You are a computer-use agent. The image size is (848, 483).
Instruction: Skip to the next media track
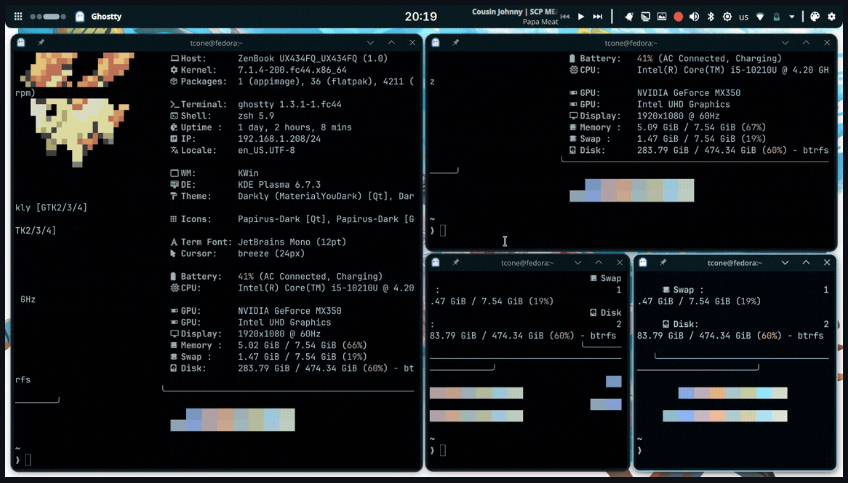coord(598,17)
